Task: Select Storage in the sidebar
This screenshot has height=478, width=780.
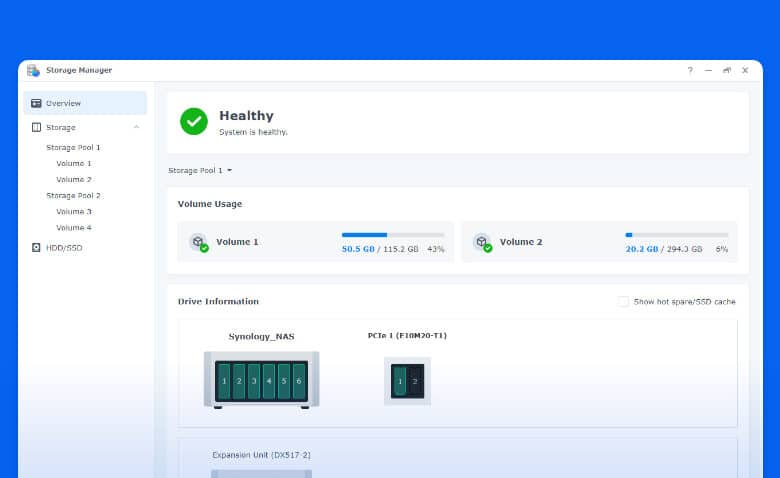Action: coord(60,127)
